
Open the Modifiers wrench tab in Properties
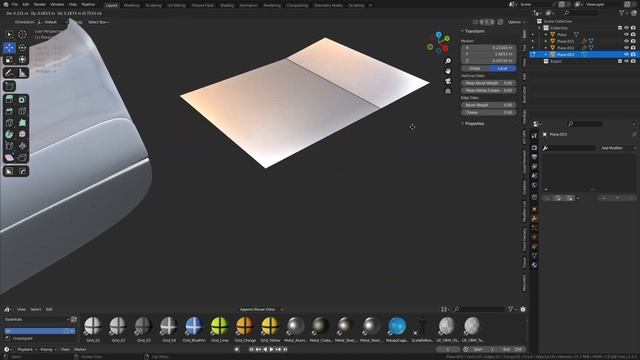[x=534, y=219]
